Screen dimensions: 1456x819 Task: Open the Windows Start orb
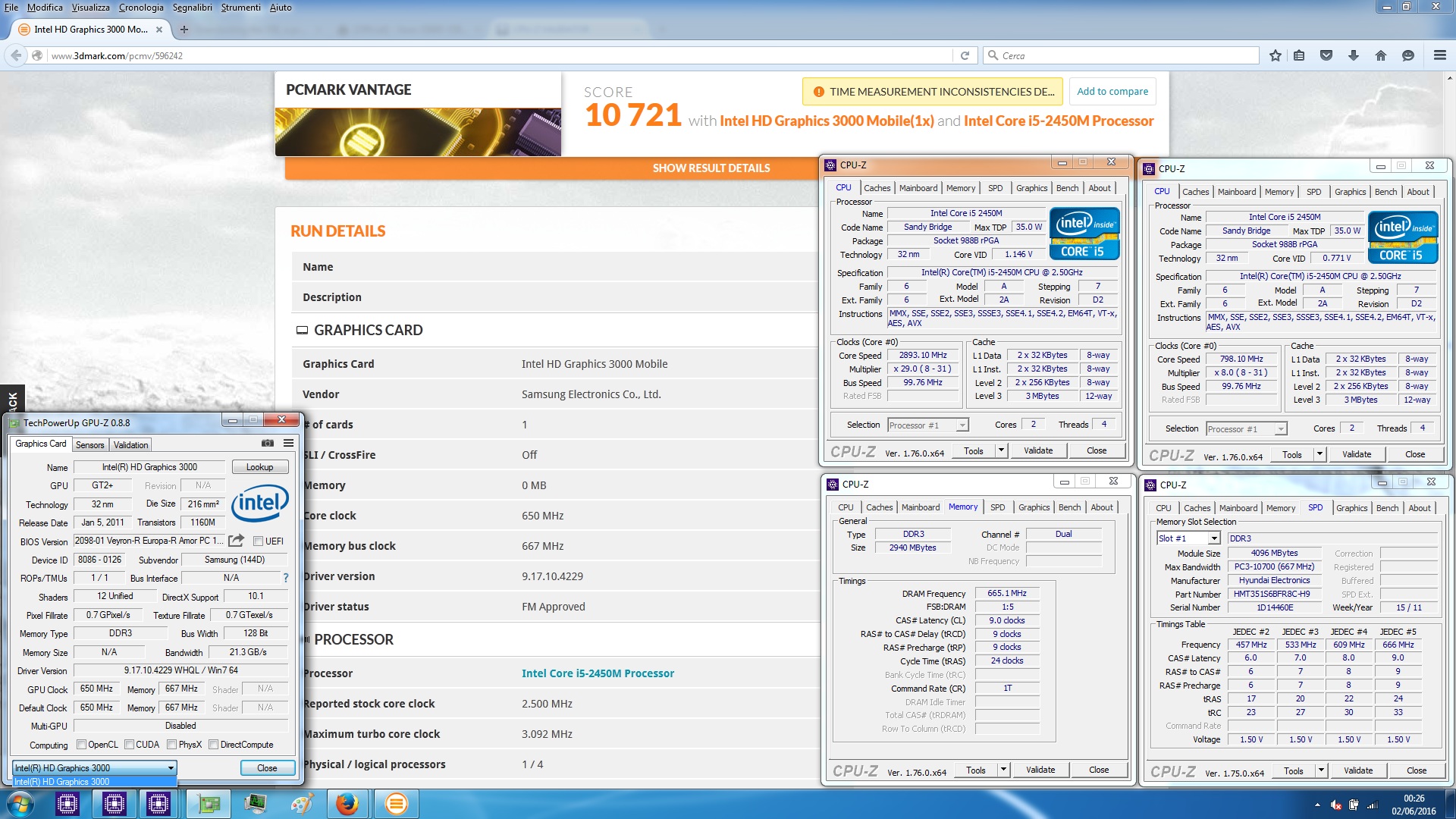pos(20,804)
